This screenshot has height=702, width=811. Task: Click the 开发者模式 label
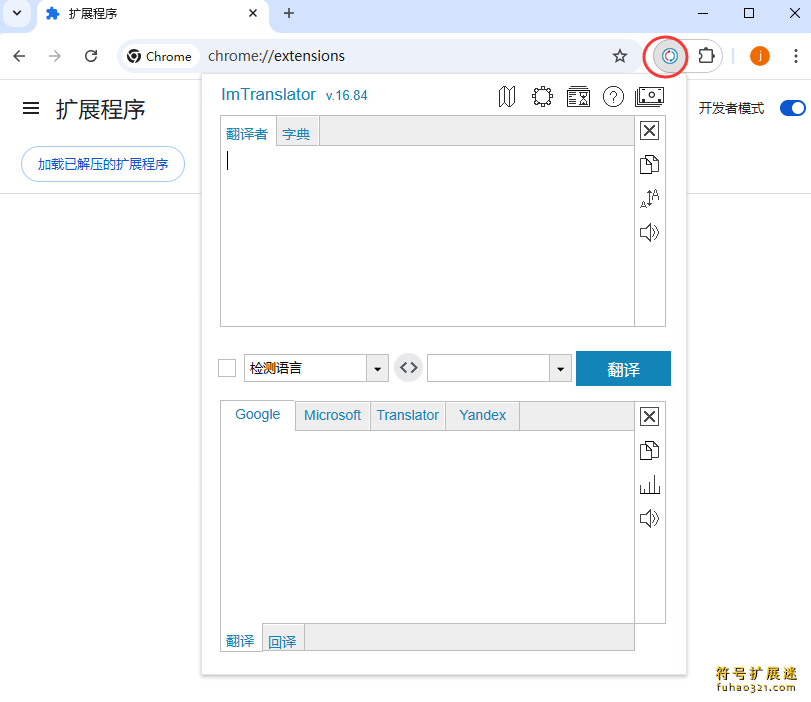click(x=731, y=108)
